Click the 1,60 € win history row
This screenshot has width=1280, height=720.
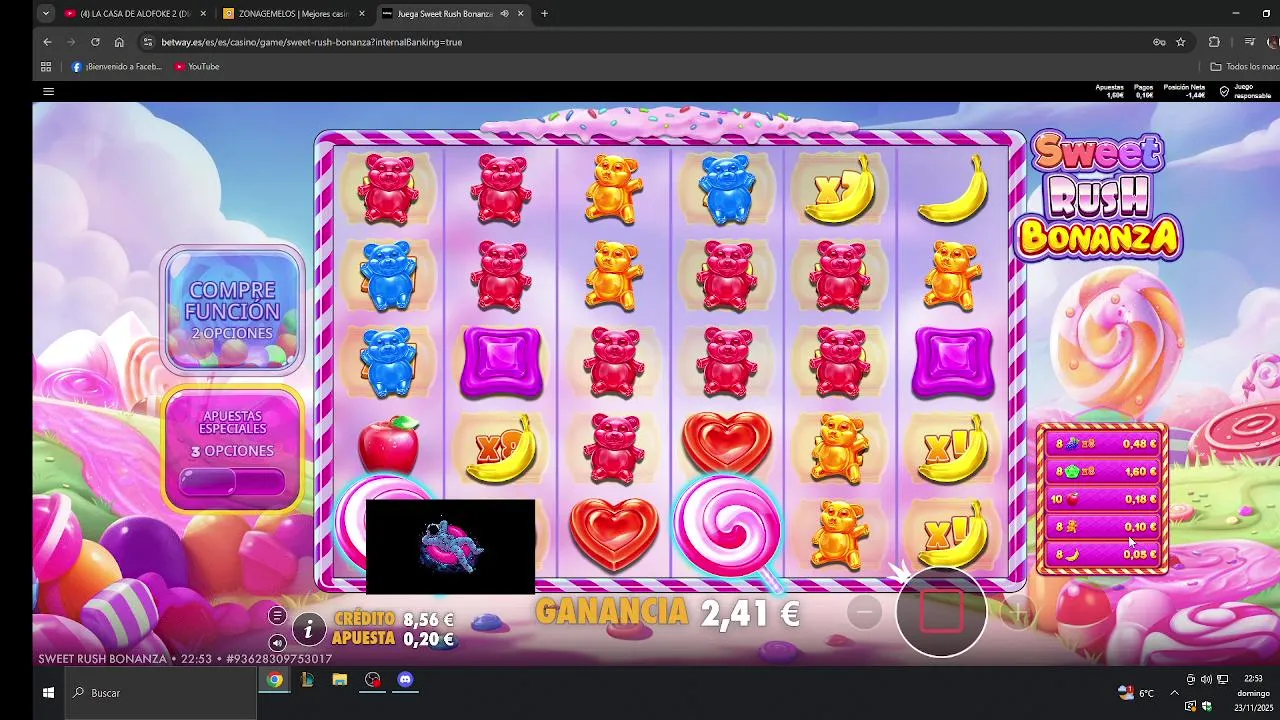(1102, 471)
